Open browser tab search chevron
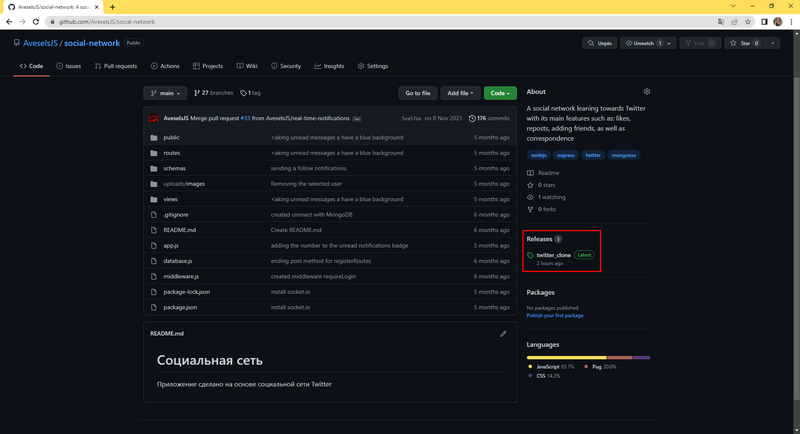 tap(733, 6)
